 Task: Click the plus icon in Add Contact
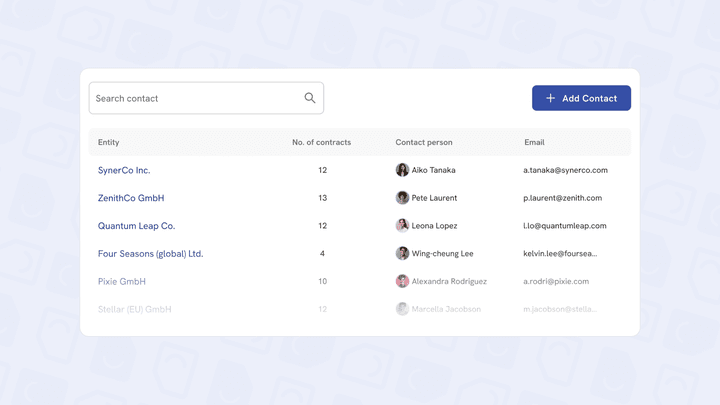pyautogui.click(x=550, y=98)
